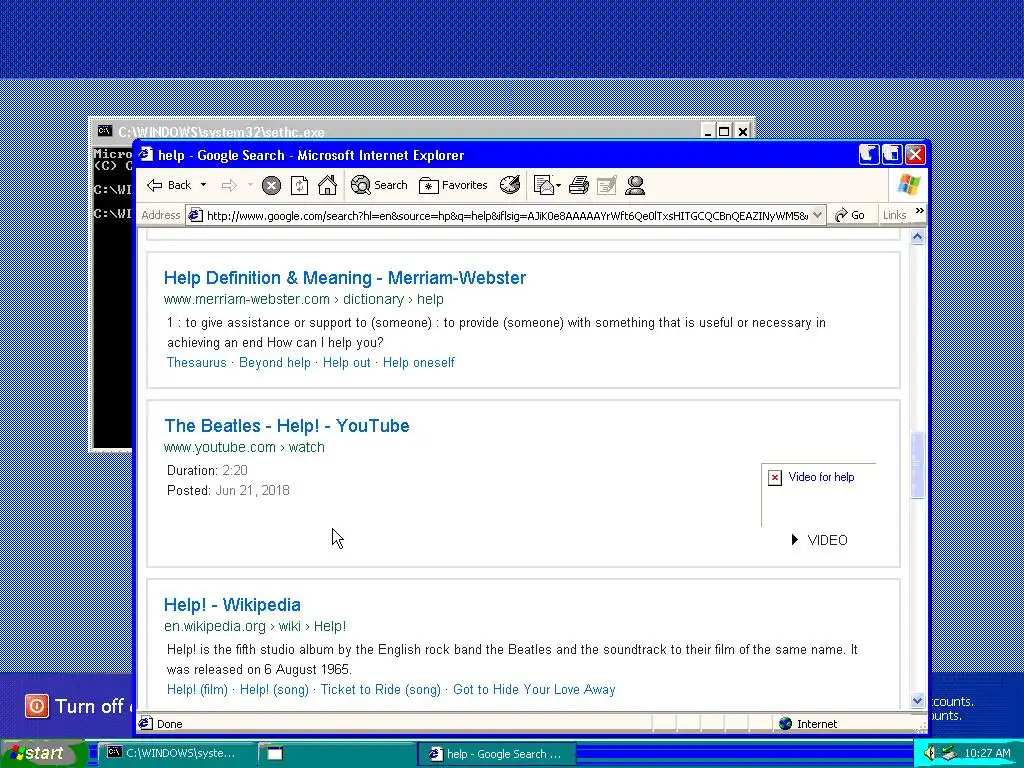Viewport: 1024px width, 768px height.
Task: Click the Links toolbar label
Action: coord(894,216)
